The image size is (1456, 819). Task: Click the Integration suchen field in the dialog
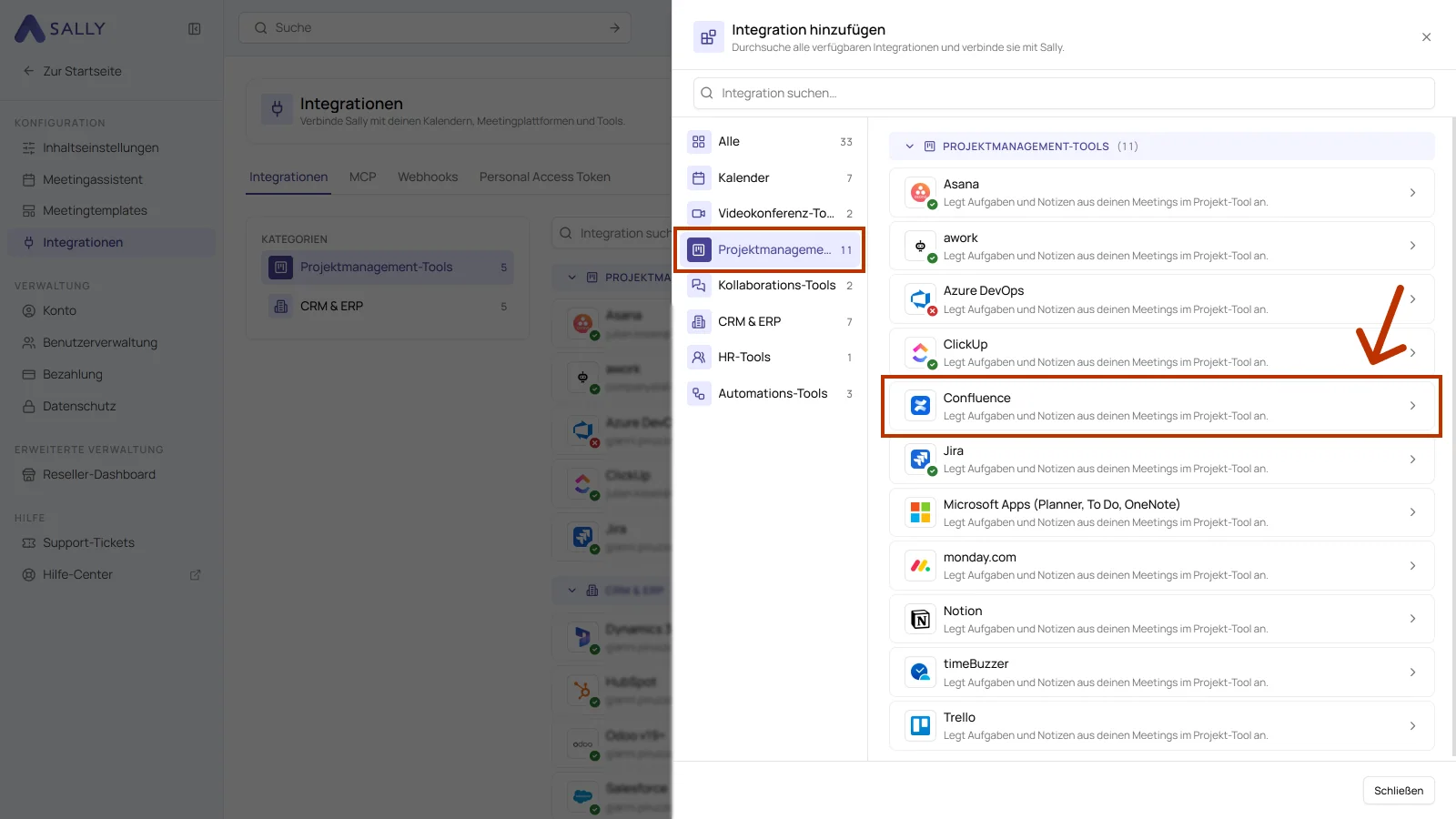(1064, 93)
